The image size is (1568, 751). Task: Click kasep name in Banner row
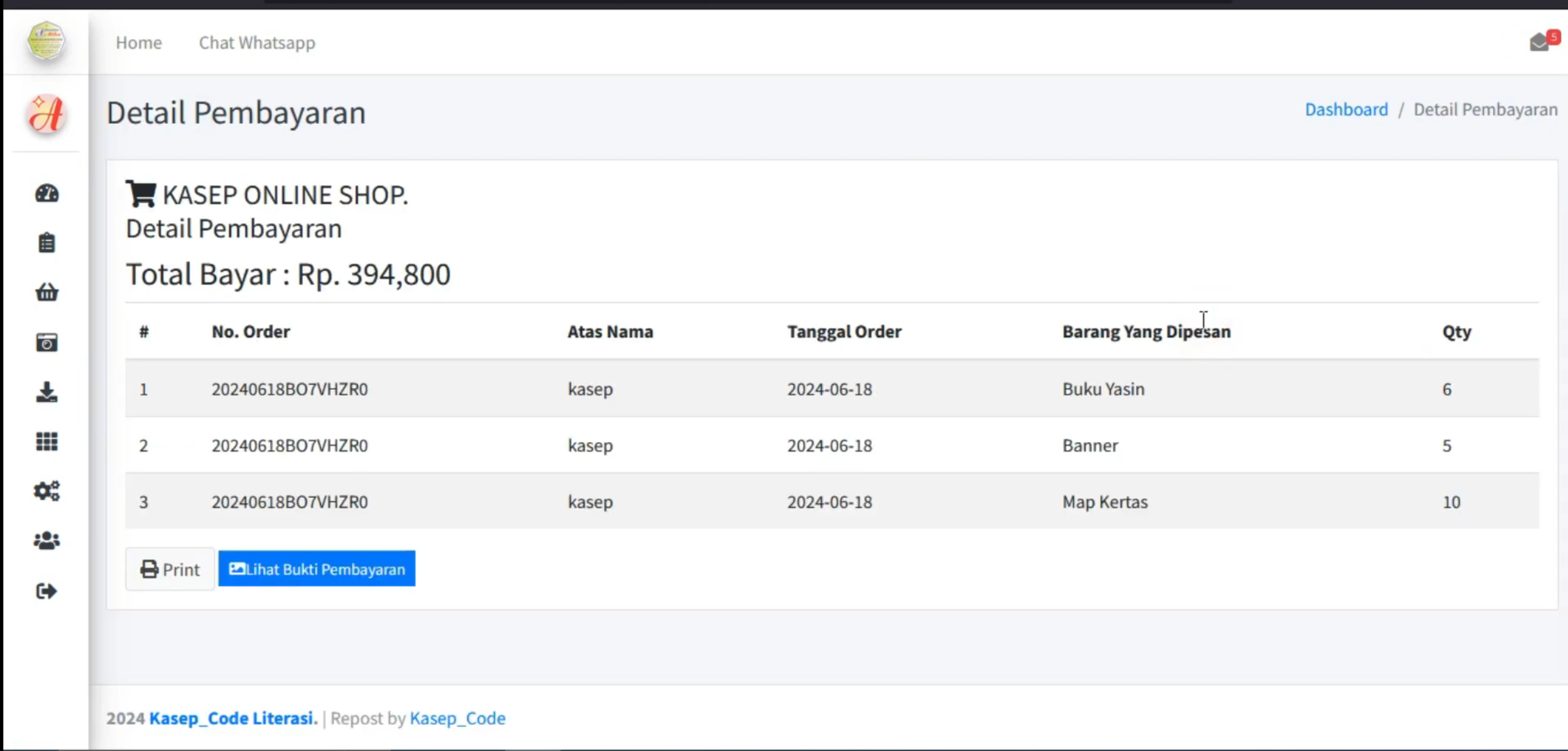(x=590, y=445)
